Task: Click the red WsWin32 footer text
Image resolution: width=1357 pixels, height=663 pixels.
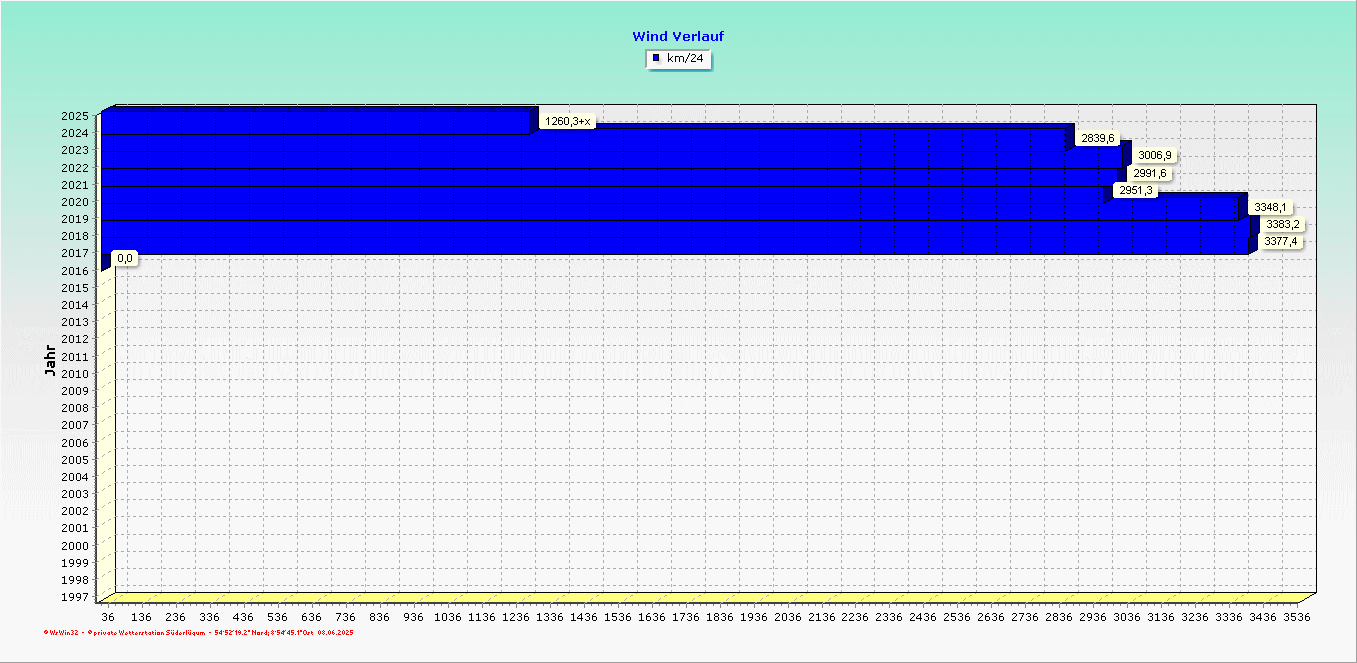Action: coord(199,633)
